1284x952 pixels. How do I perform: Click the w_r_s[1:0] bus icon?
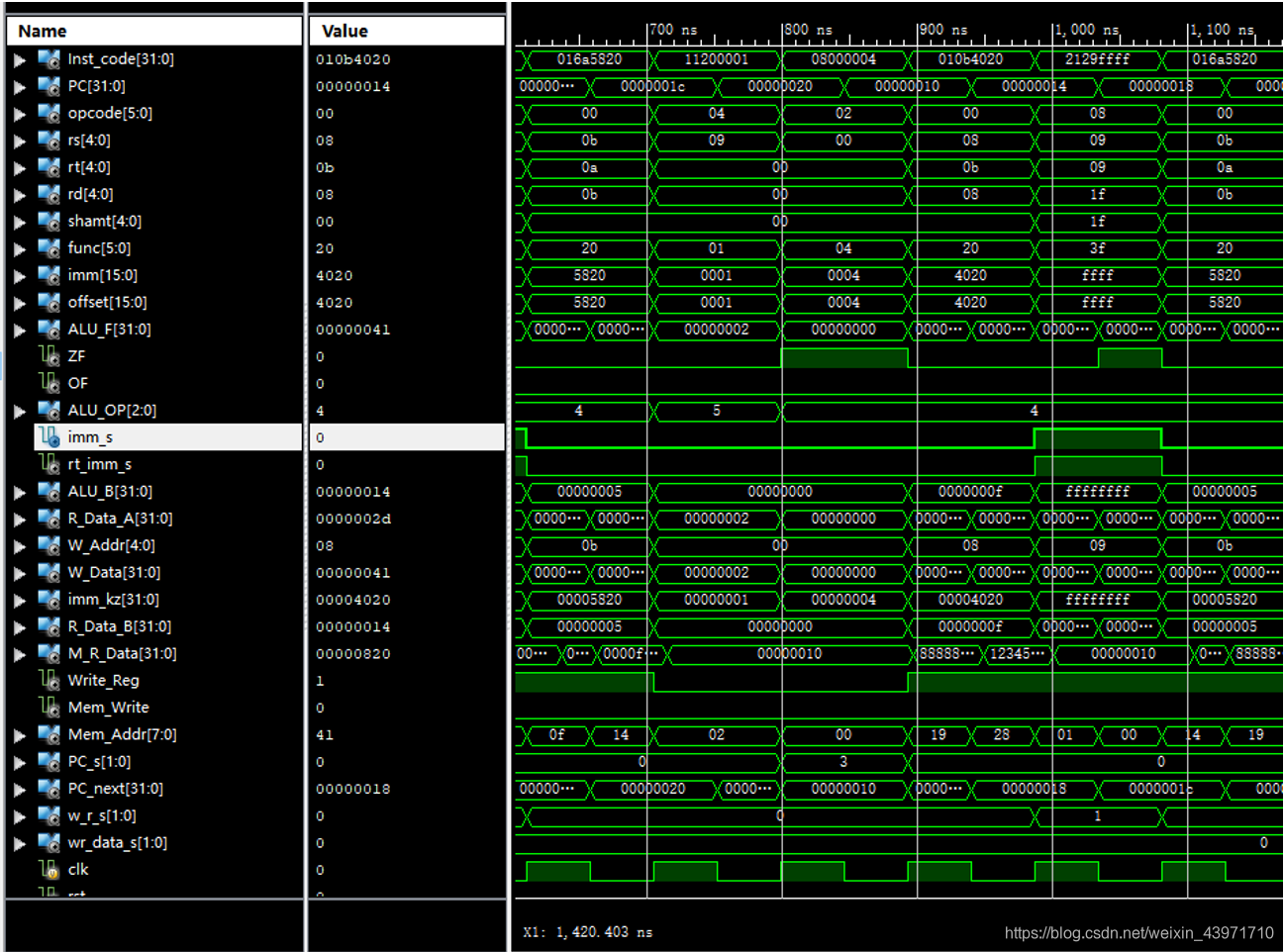coord(49,815)
